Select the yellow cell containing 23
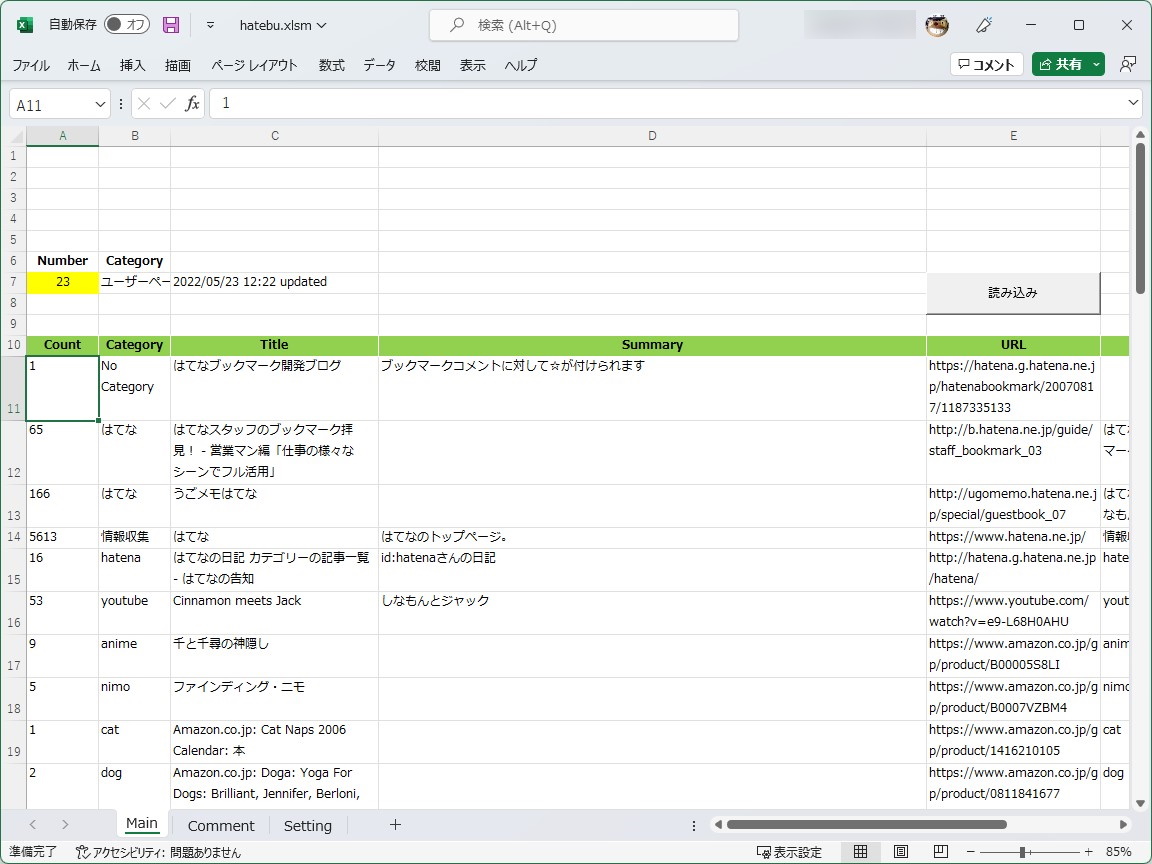The width and height of the screenshot is (1152, 864). pos(62,282)
